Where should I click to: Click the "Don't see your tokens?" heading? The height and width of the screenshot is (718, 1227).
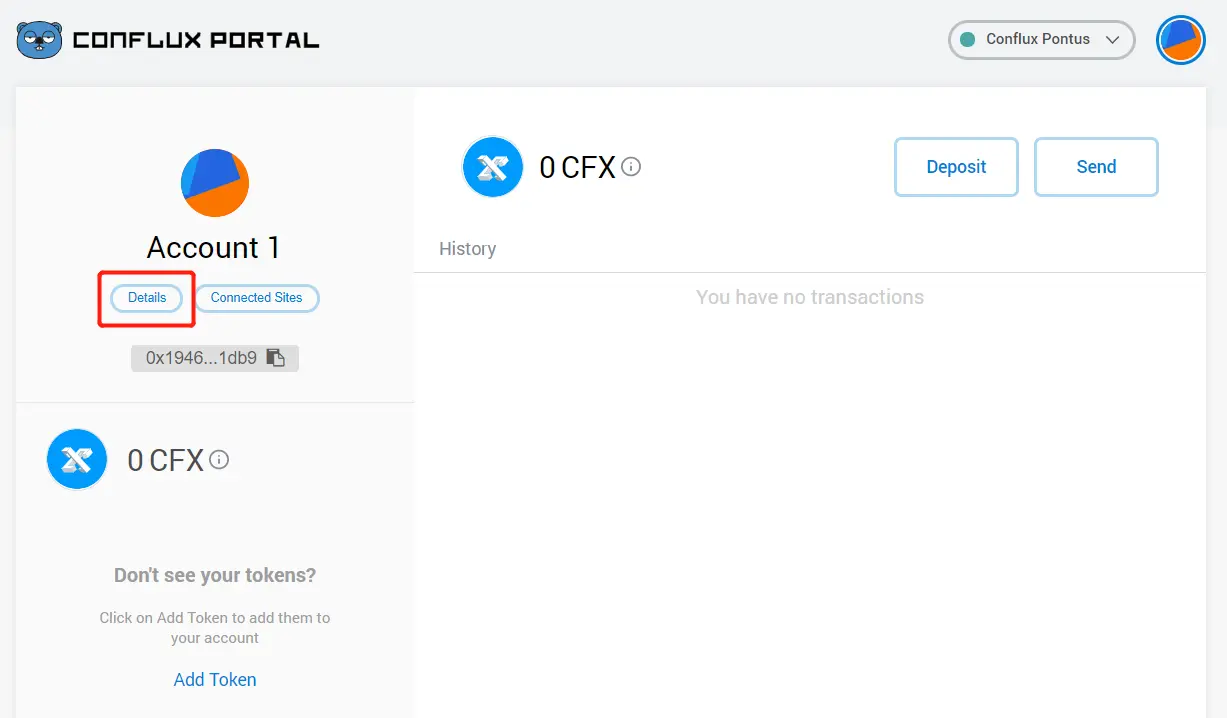pyautogui.click(x=215, y=575)
